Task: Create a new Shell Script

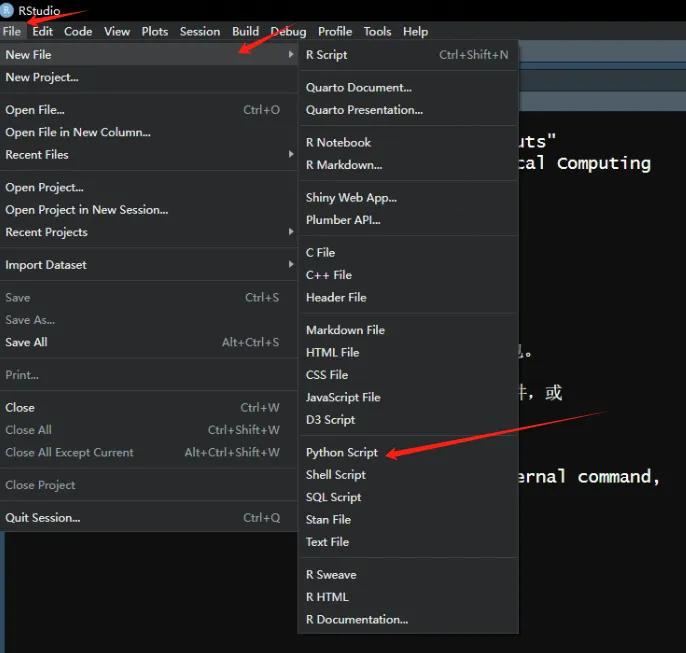Action: 408,475
